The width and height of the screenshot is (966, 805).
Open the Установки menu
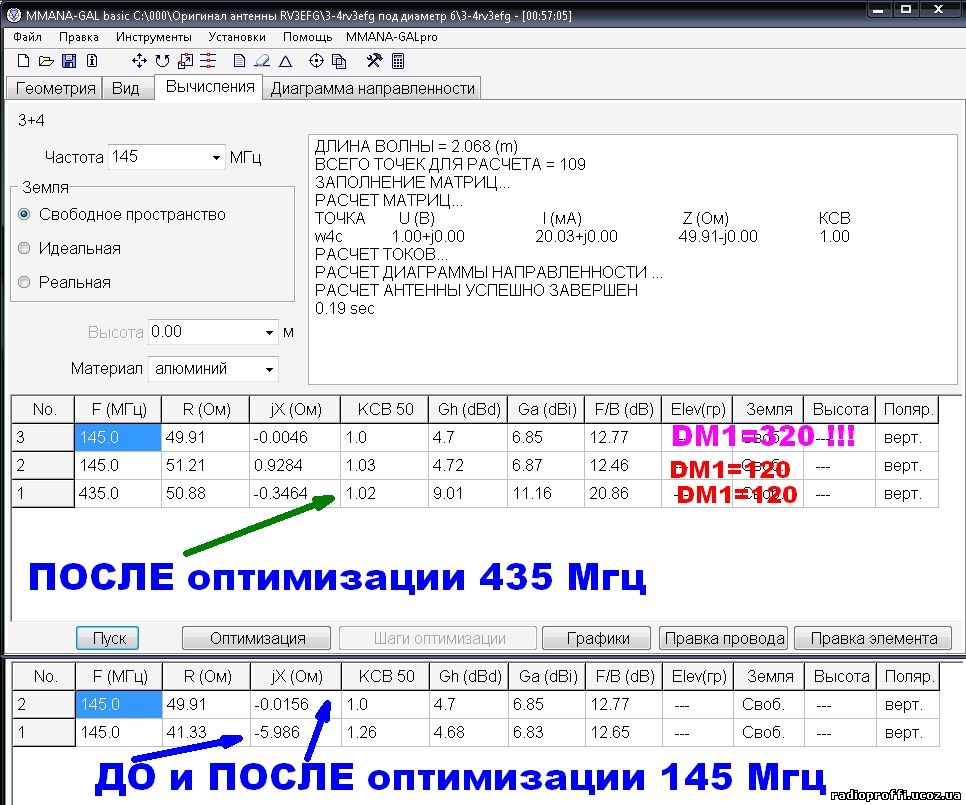237,37
